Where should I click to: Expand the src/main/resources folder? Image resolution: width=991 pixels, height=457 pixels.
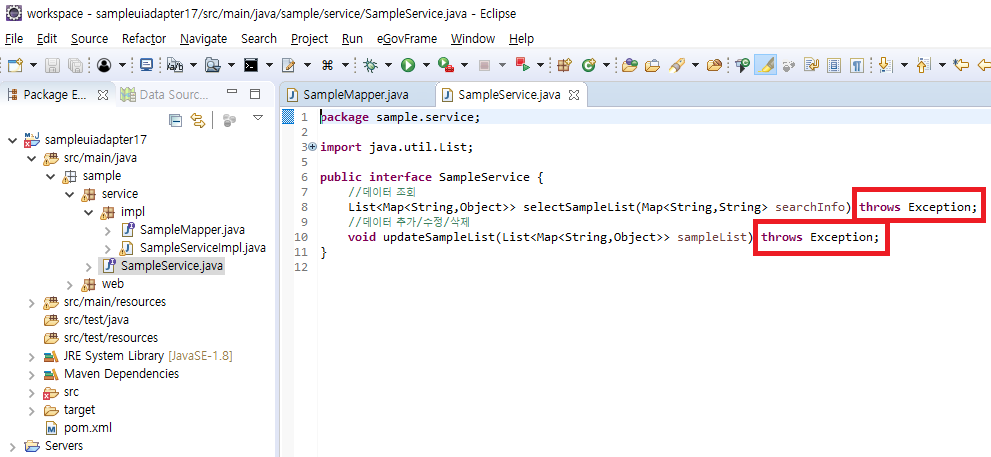pyautogui.click(x=31, y=302)
